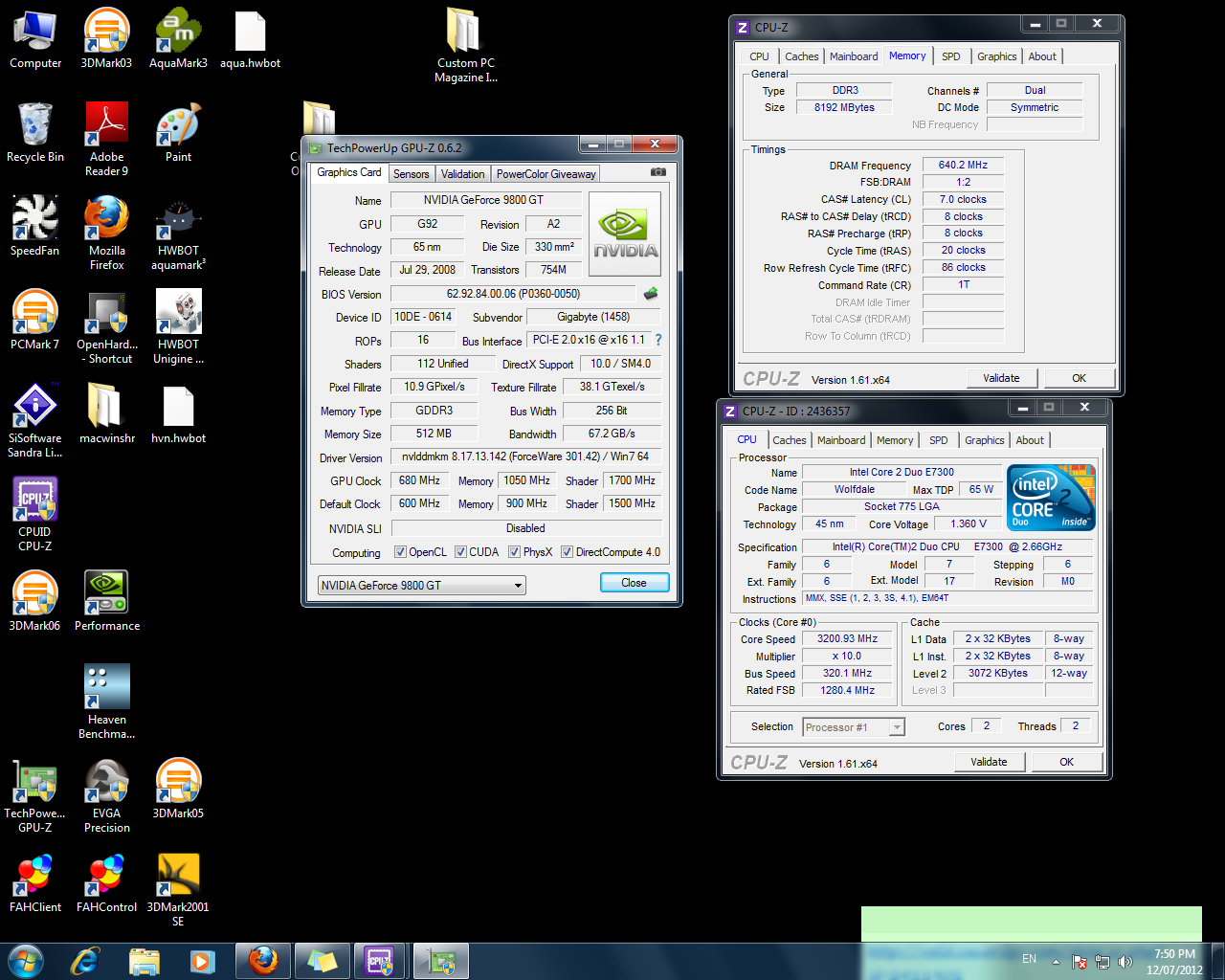Viewport: 1225px width, 980px height.
Task: Open the hvn.hwbot file
Action: 178,413
